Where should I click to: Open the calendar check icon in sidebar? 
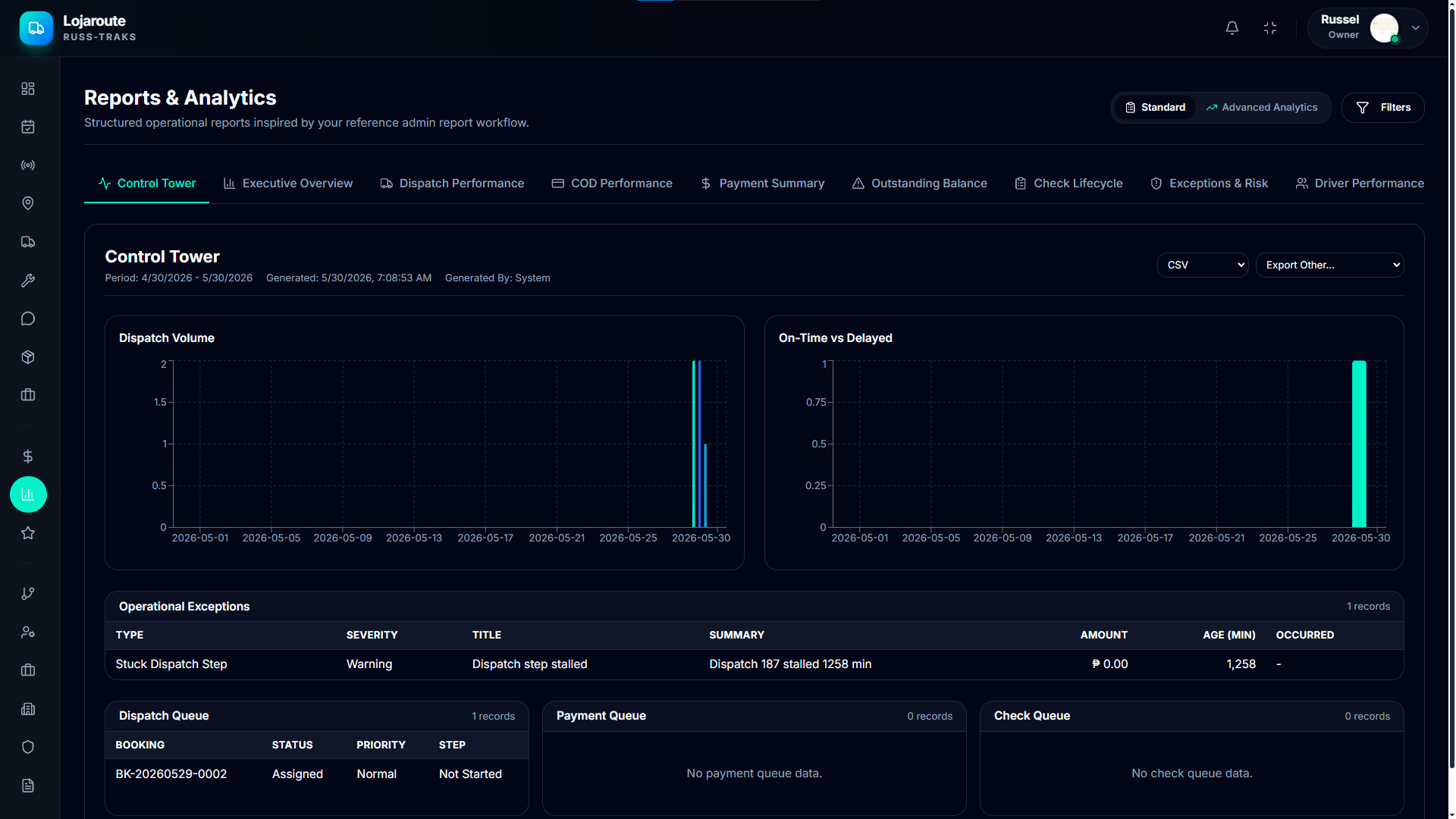[28, 127]
